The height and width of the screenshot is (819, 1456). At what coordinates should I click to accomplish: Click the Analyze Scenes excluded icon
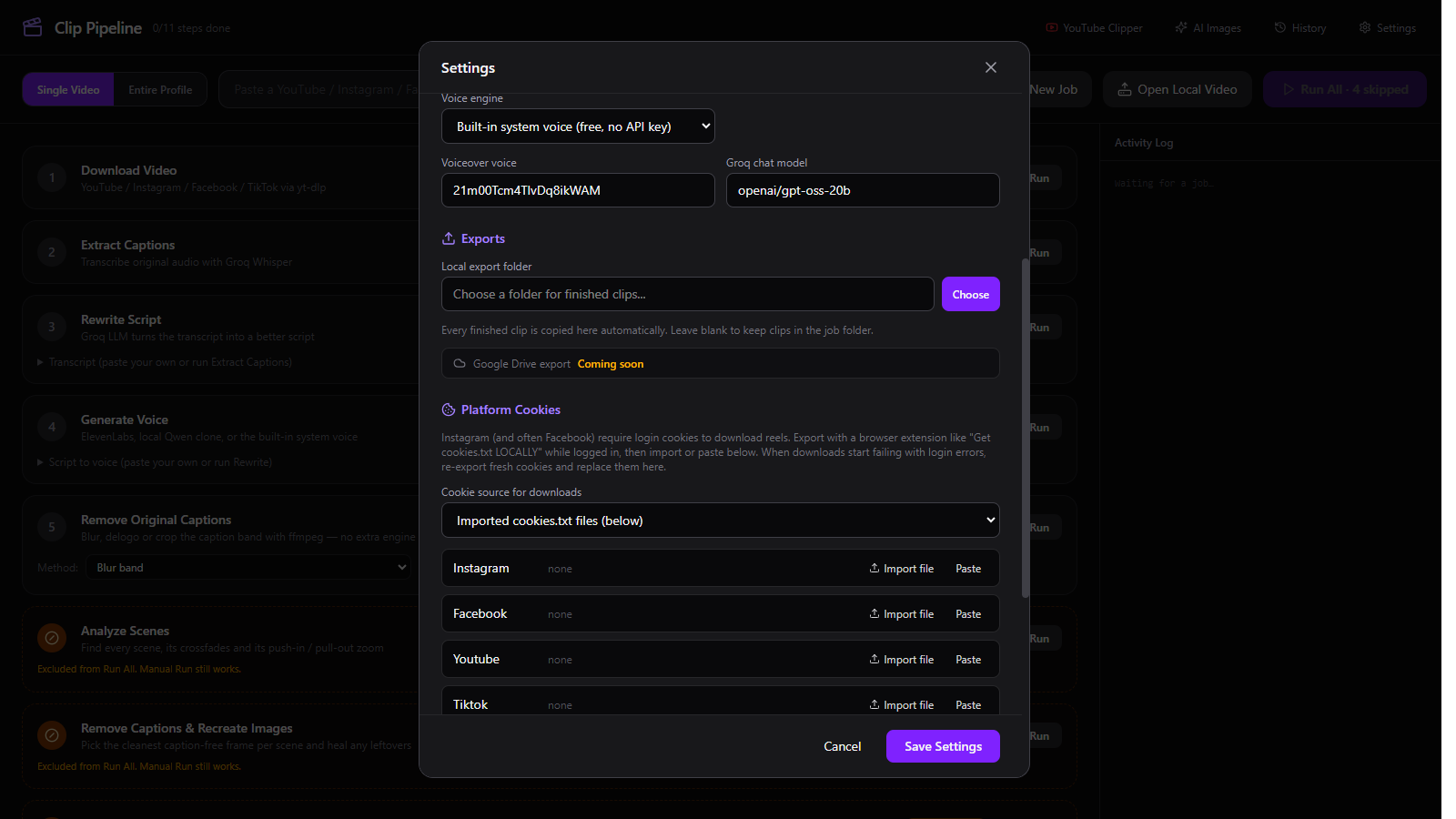click(x=52, y=638)
